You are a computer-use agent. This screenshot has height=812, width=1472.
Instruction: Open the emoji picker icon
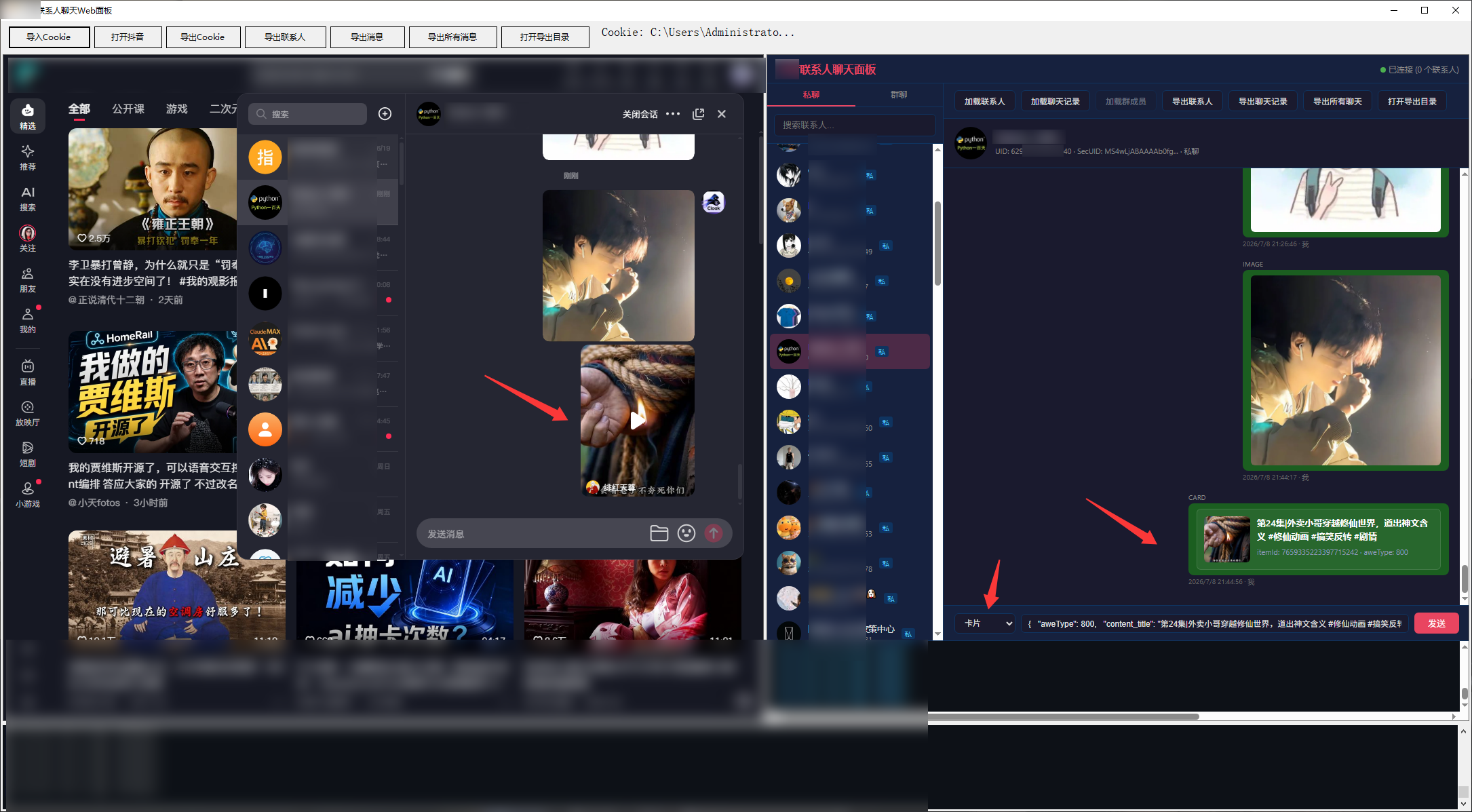tap(686, 534)
